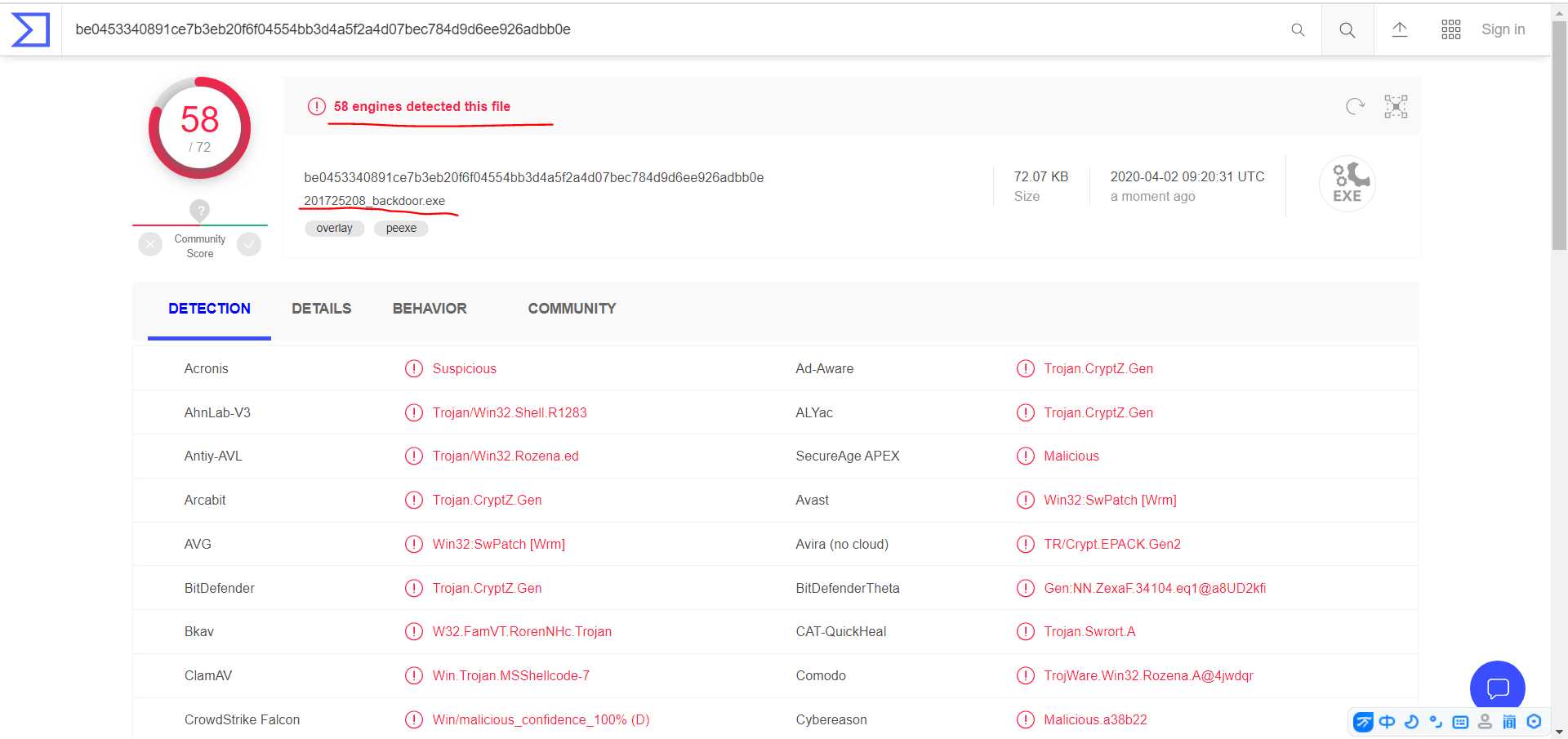Viewport: 1568px width, 739px height.
Task: Click TrojWare.Win32.Rozena.A@4jwdqr detection result
Action: pos(1148,676)
